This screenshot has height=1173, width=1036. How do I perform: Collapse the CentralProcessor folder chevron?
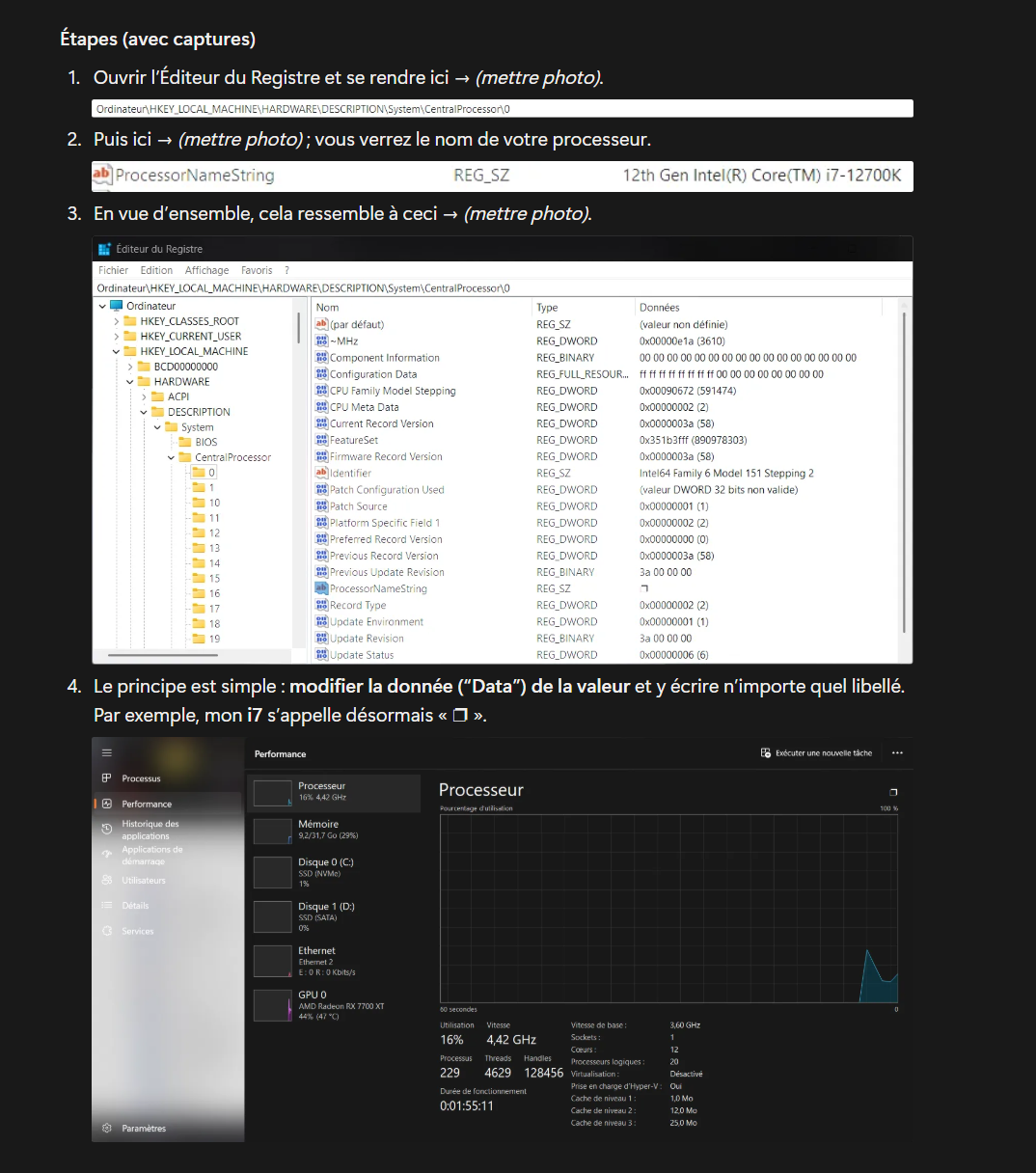tap(172, 458)
